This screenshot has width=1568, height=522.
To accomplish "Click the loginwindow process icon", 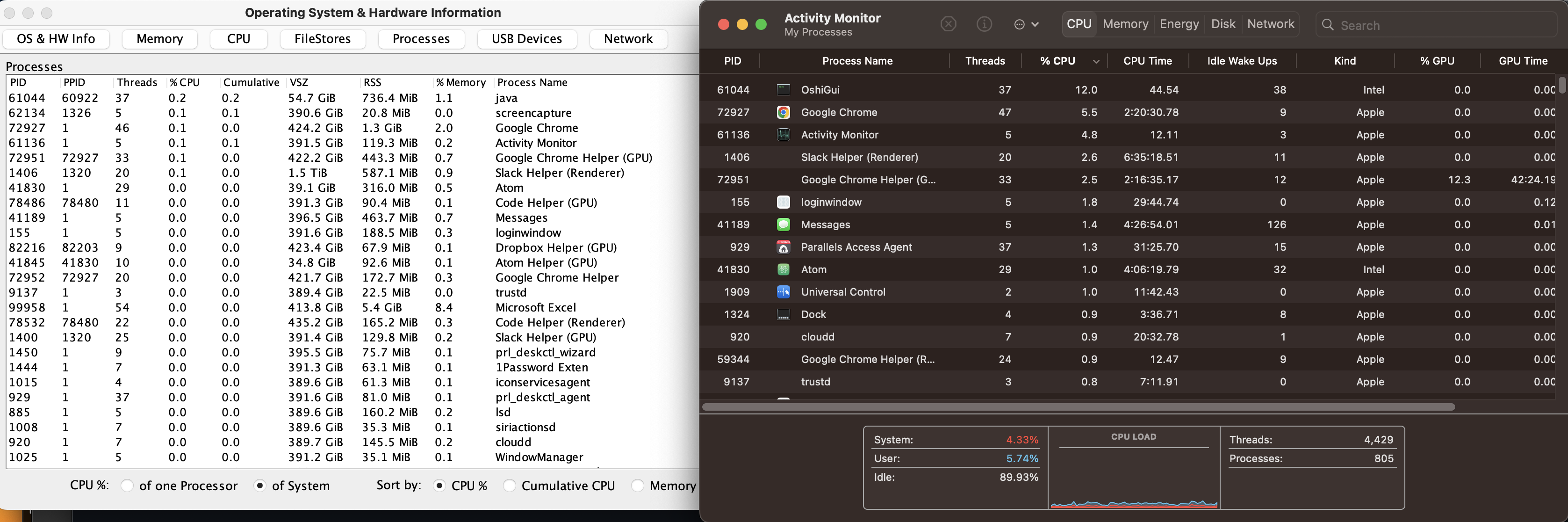I will click(783, 202).
